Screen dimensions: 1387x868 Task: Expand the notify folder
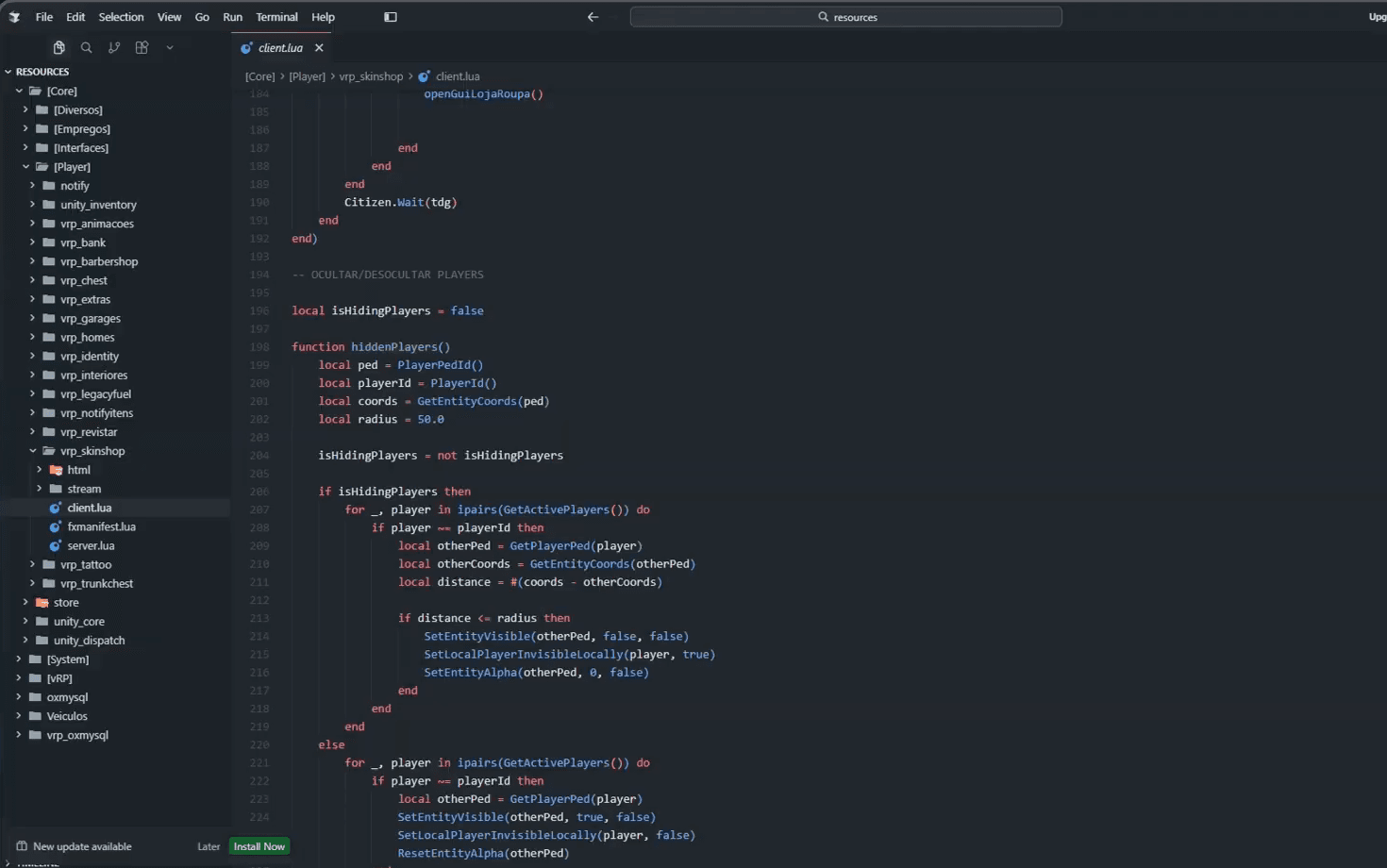pyautogui.click(x=115, y=186)
